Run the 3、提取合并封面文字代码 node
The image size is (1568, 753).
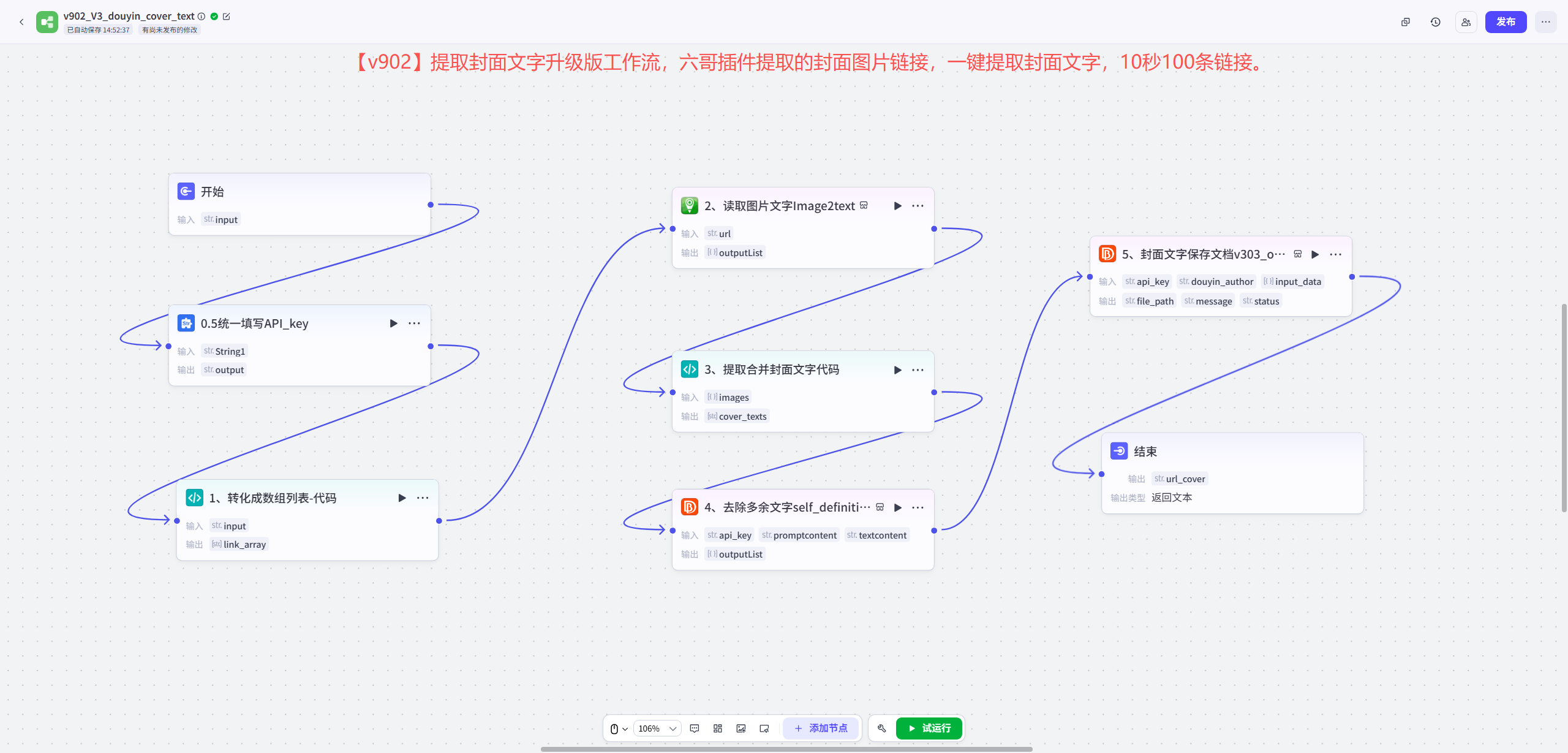click(898, 370)
